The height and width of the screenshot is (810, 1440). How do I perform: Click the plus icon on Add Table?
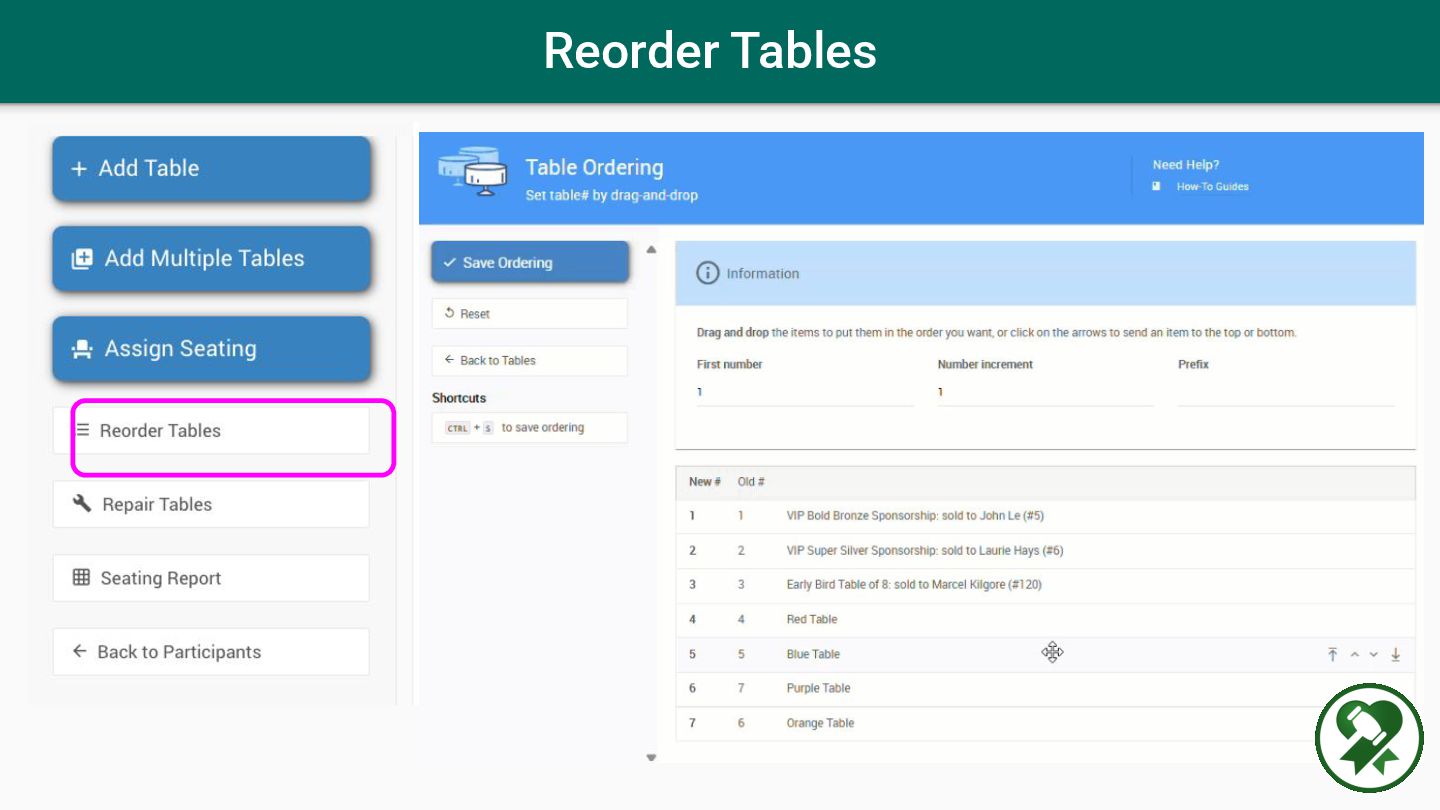click(79, 169)
